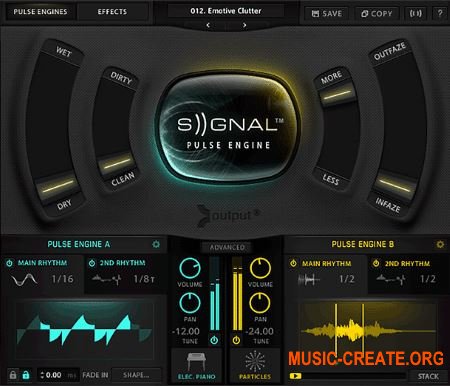Click the waveform icon under Engine B Main Rhythm

[x=309, y=279]
